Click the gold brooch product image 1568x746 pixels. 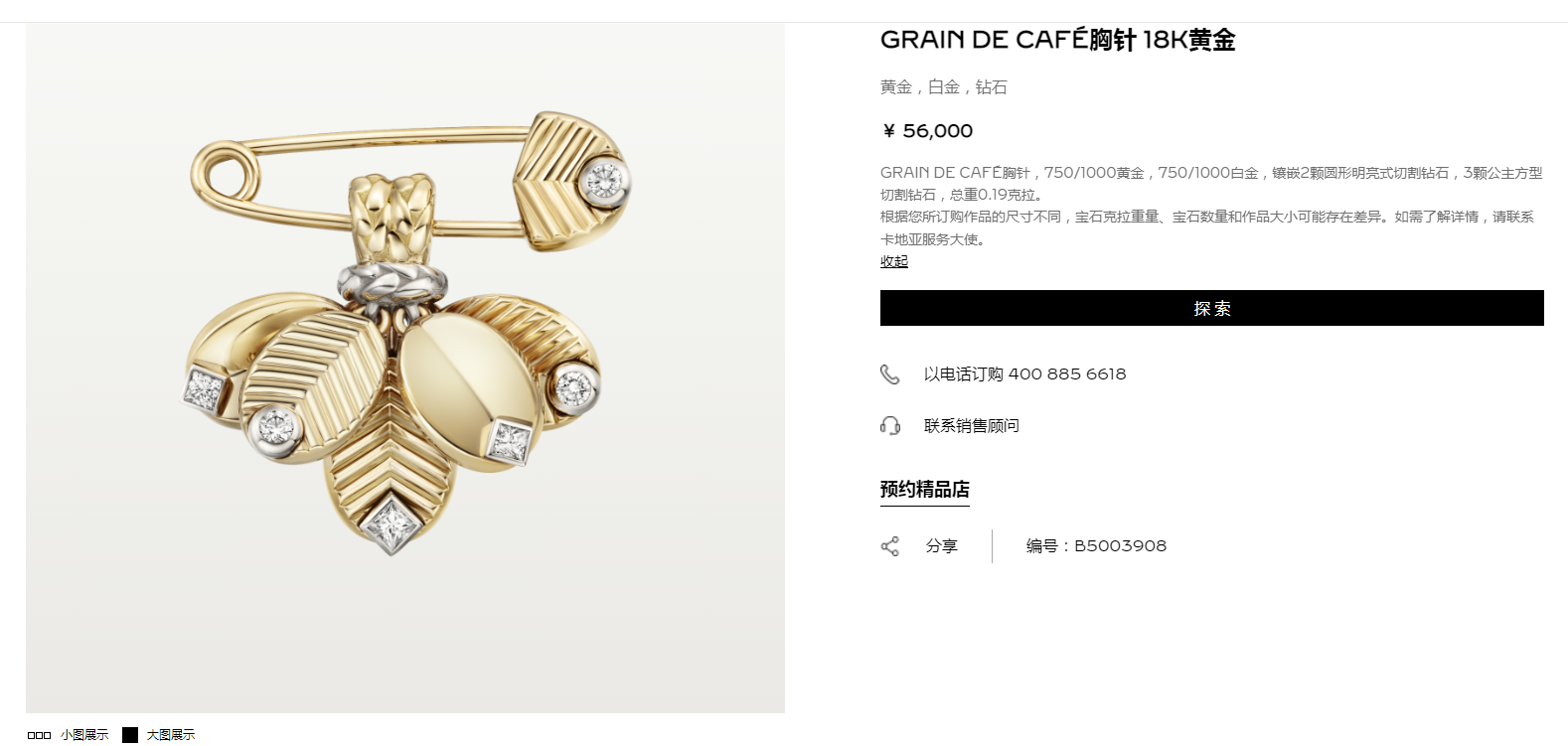point(405,368)
